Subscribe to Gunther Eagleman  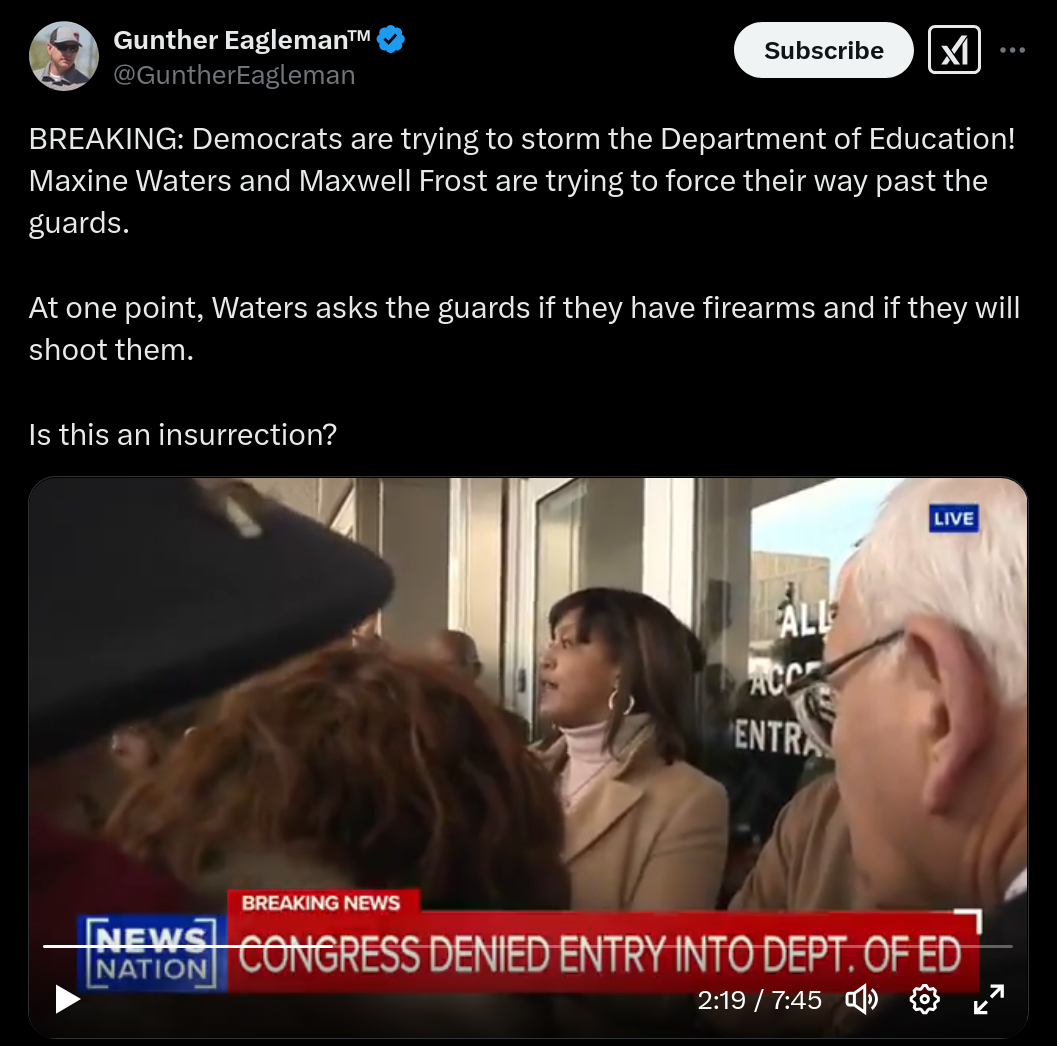(x=823, y=50)
